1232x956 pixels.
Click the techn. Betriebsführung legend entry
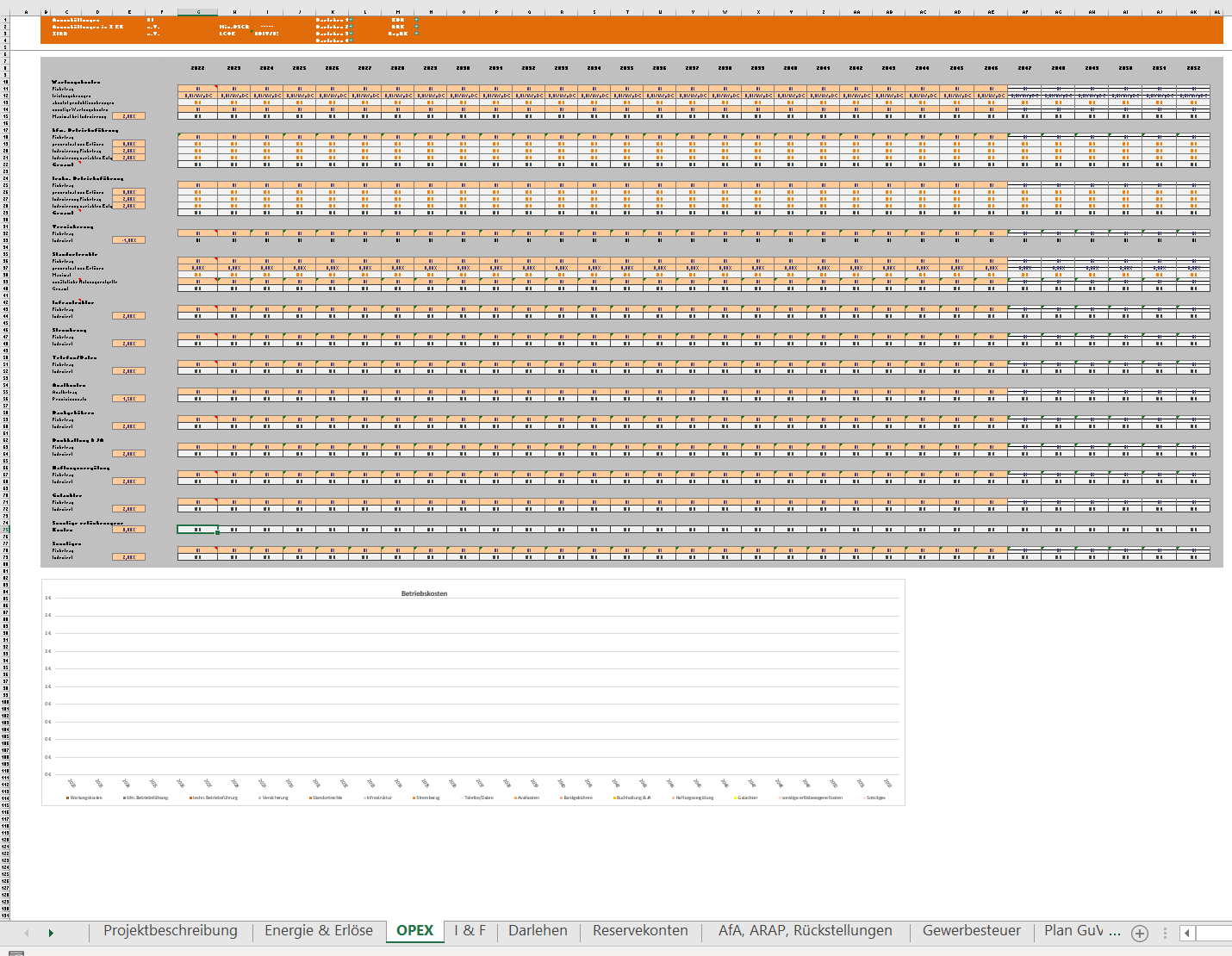(x=213, y=798)
